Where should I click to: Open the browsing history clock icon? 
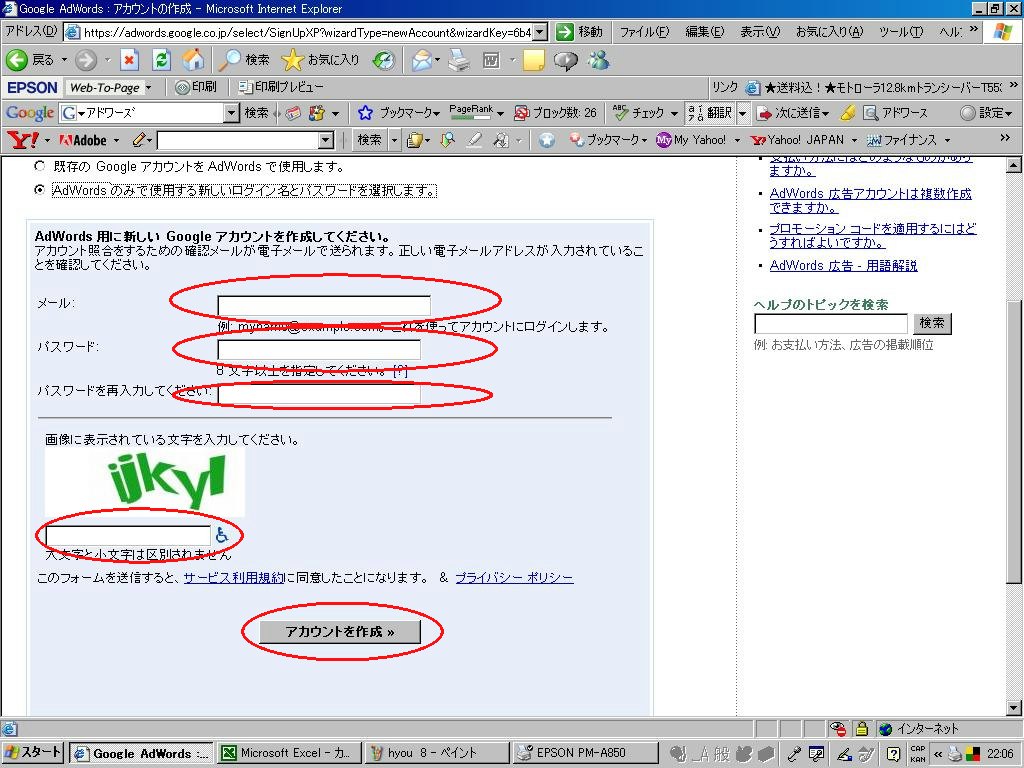(x=383, y=61)
